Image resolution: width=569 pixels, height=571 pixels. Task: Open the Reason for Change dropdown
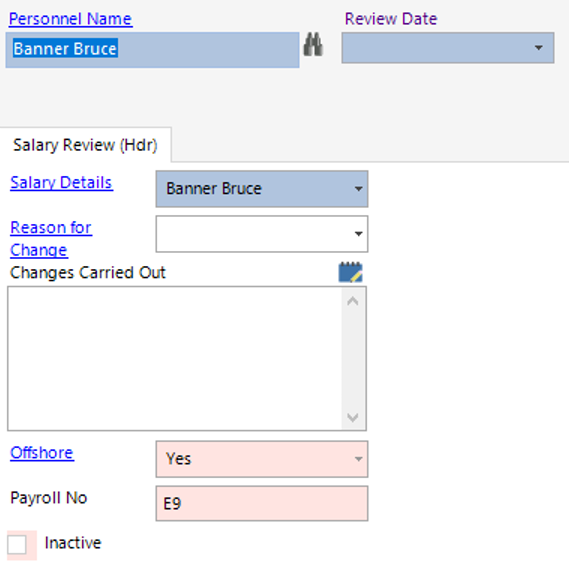click(358, 234)
